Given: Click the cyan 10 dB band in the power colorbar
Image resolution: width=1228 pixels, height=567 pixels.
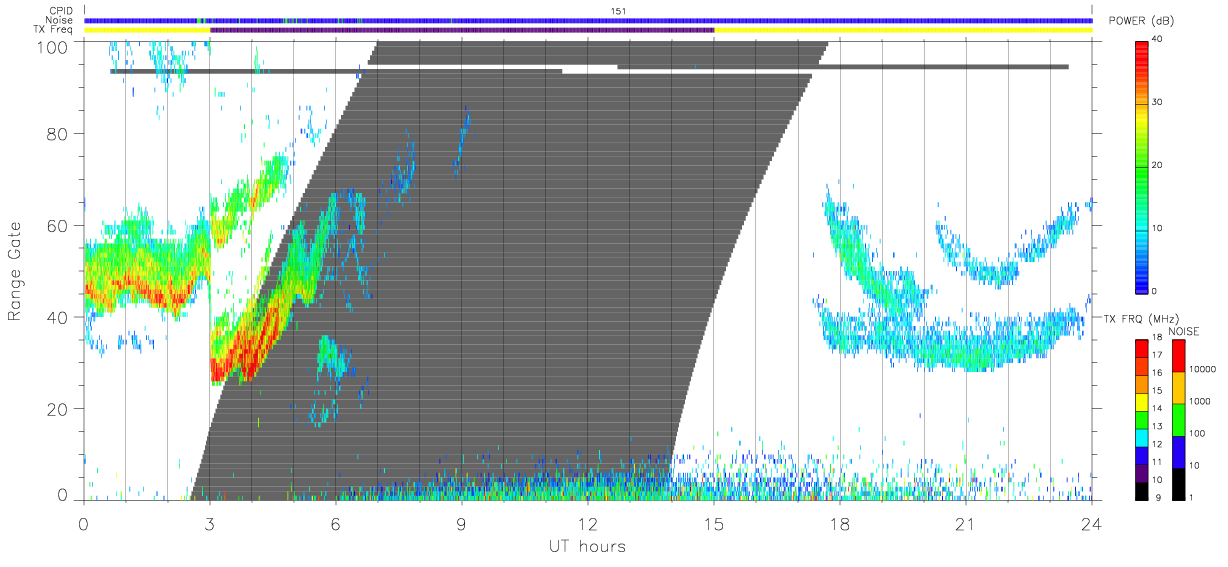Looking at the screenshot, I should [1142, 229].
